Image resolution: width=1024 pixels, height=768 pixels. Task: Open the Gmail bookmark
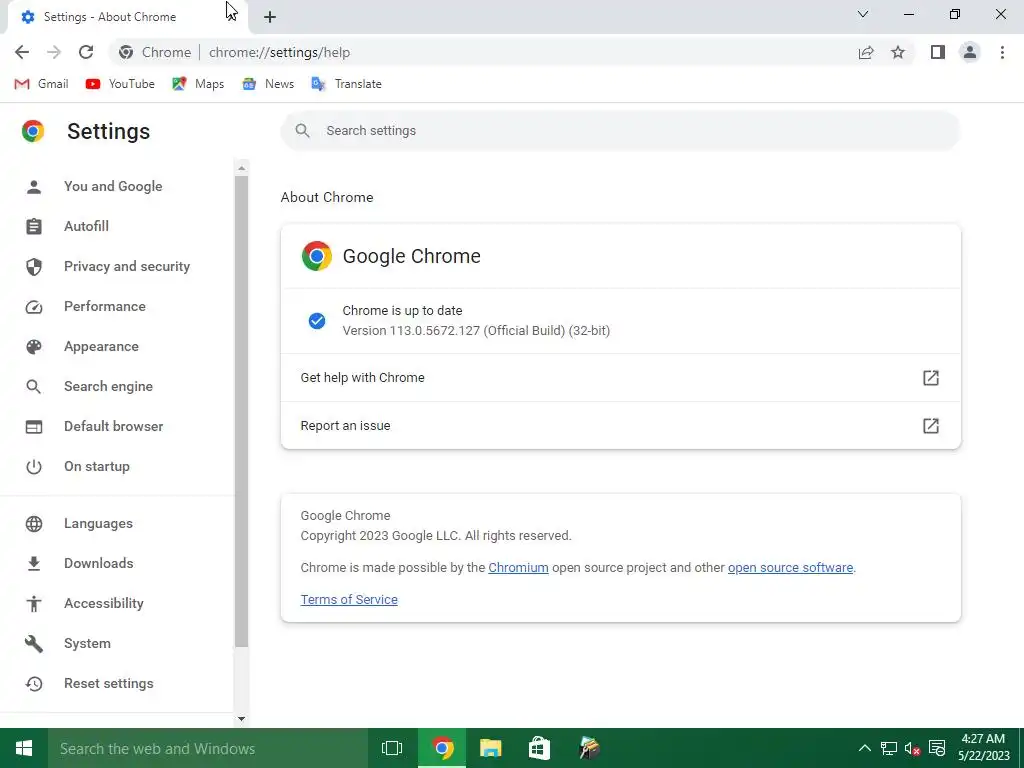coord(41,84)
